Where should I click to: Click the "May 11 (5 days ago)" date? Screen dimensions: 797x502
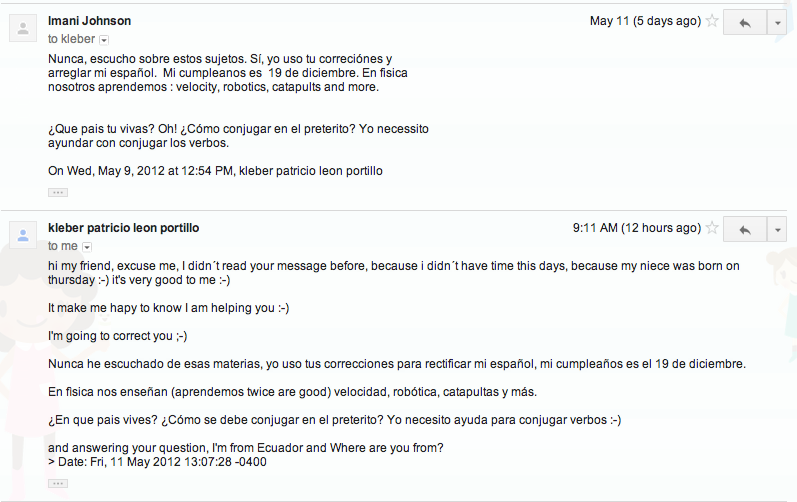[645, 21]
